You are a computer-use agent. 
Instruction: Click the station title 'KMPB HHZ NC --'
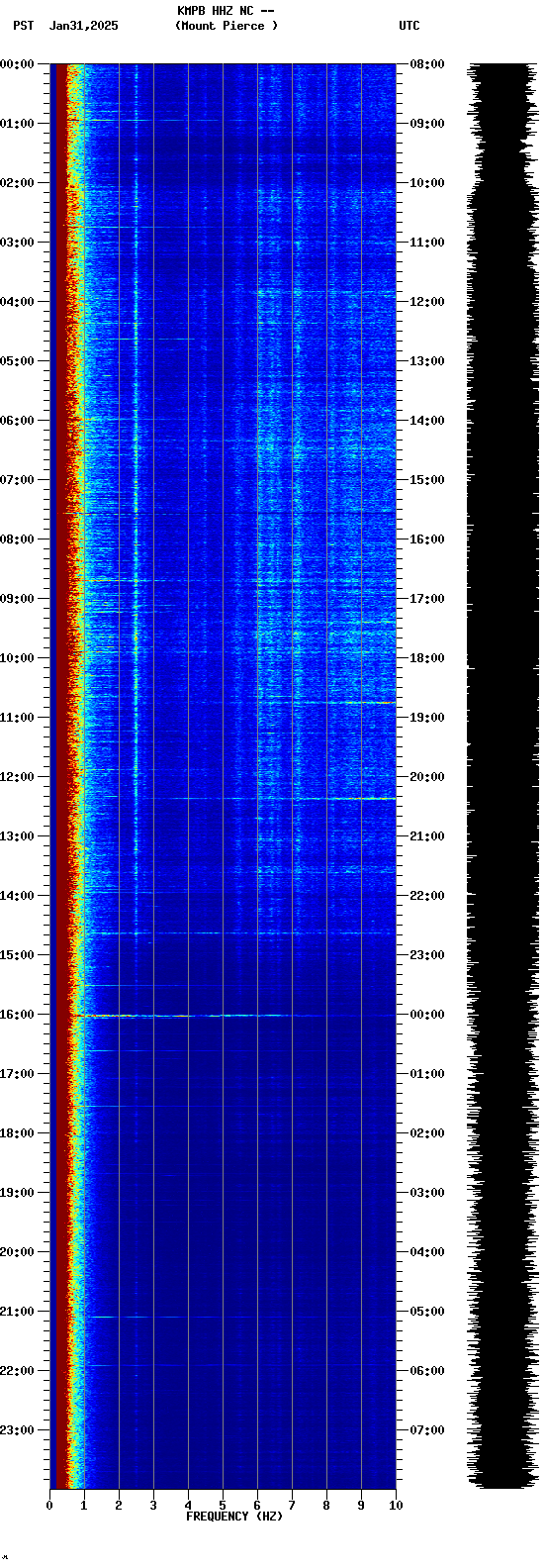pyautogui.click(x=226, y=11)
